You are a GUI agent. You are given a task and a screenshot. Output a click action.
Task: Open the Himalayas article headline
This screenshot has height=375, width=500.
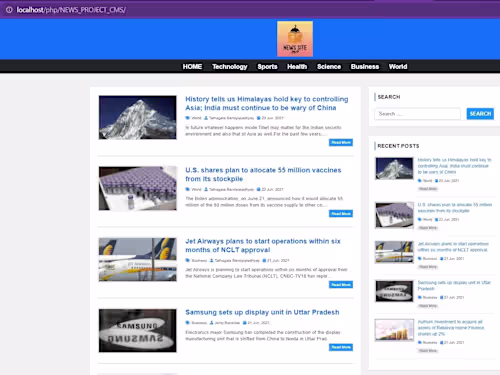(x=267, y=103)
